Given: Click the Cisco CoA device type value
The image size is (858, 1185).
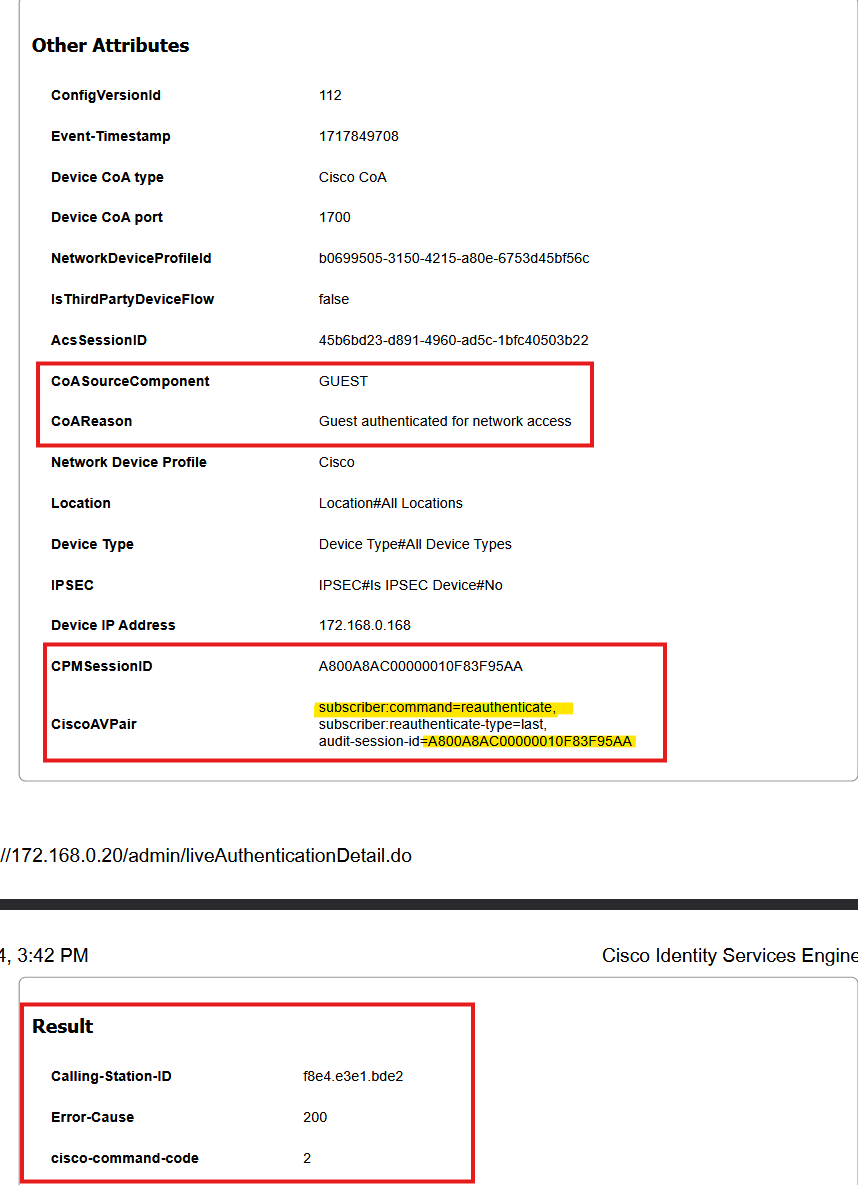Looking at the screenshot, I should coord(352,178).
